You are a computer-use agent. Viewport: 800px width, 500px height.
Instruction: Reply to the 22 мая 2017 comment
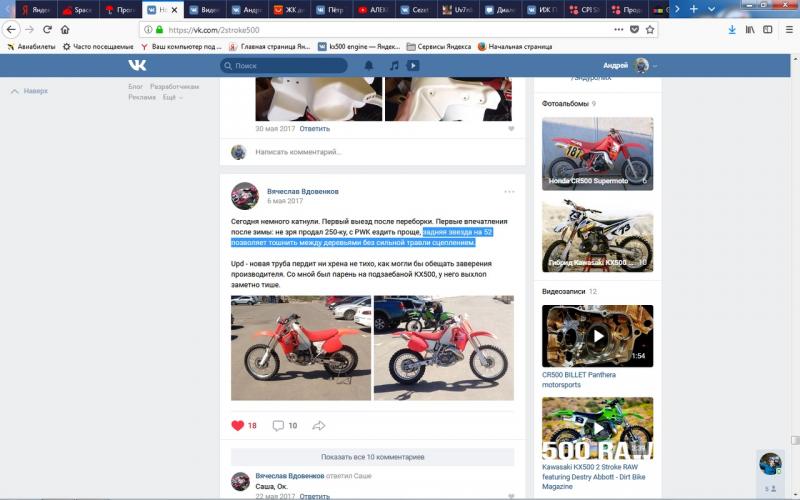click(314, 496)
